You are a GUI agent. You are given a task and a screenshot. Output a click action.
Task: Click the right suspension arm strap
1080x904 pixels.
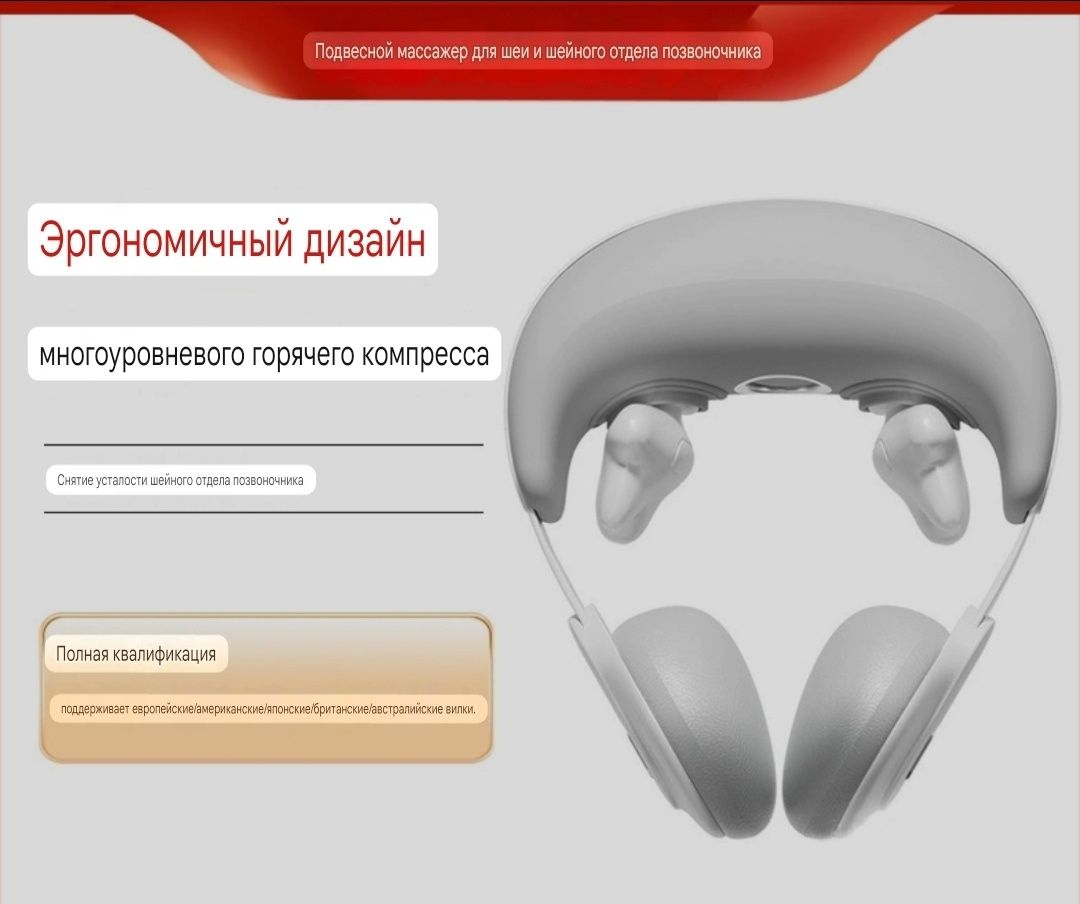[x=1007, y=565]
